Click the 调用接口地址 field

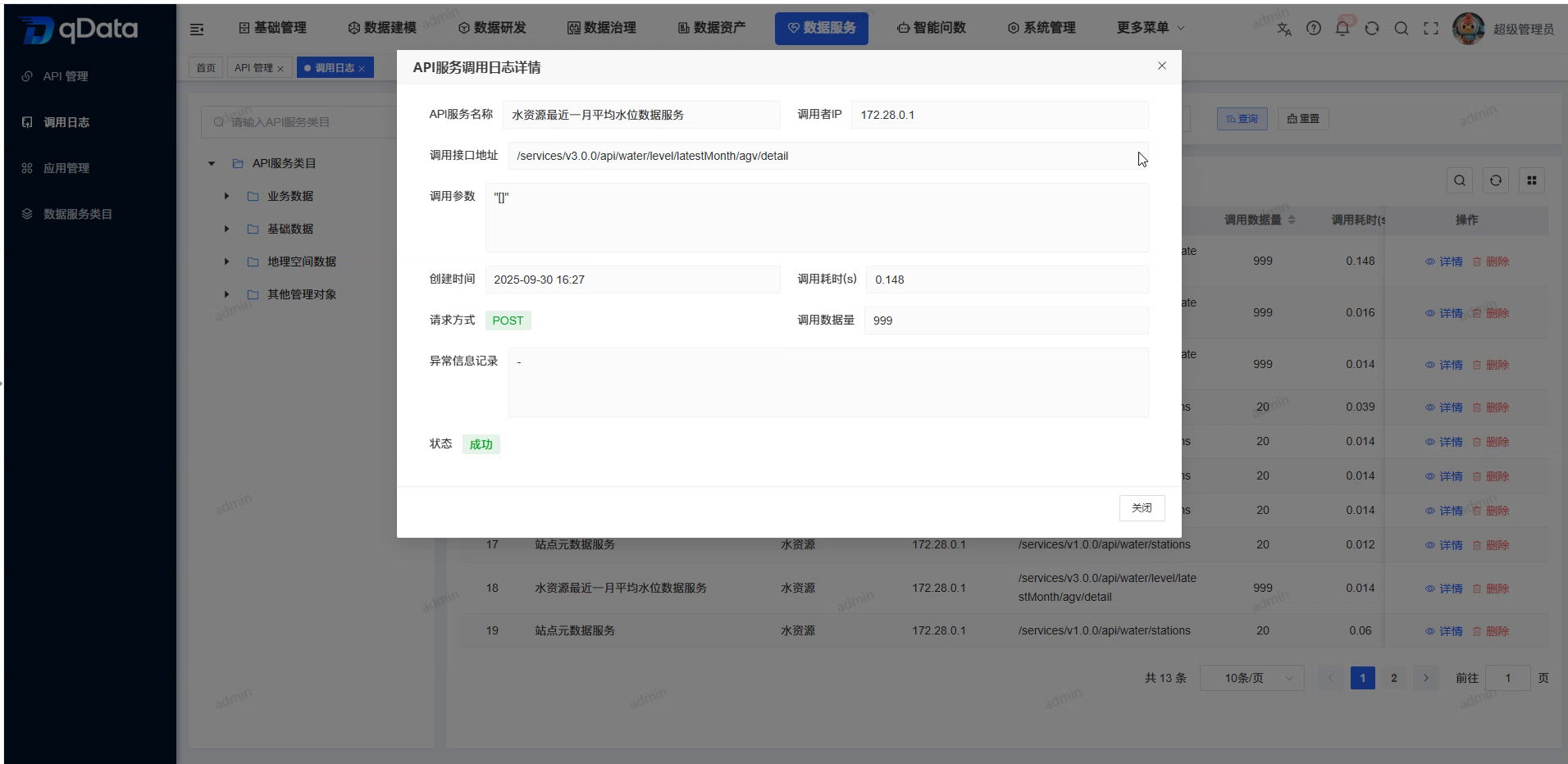point(828,156)
